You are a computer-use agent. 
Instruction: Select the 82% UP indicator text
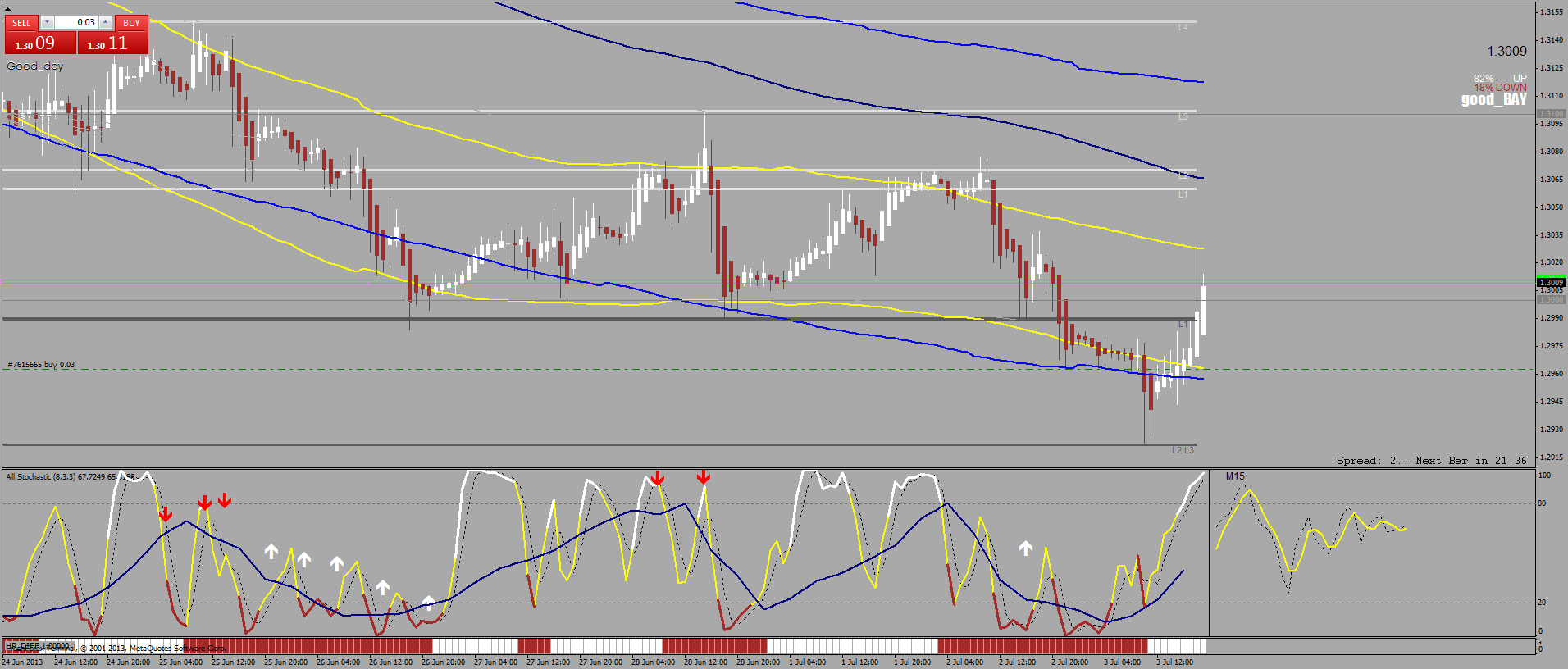tap(1500, 79)
